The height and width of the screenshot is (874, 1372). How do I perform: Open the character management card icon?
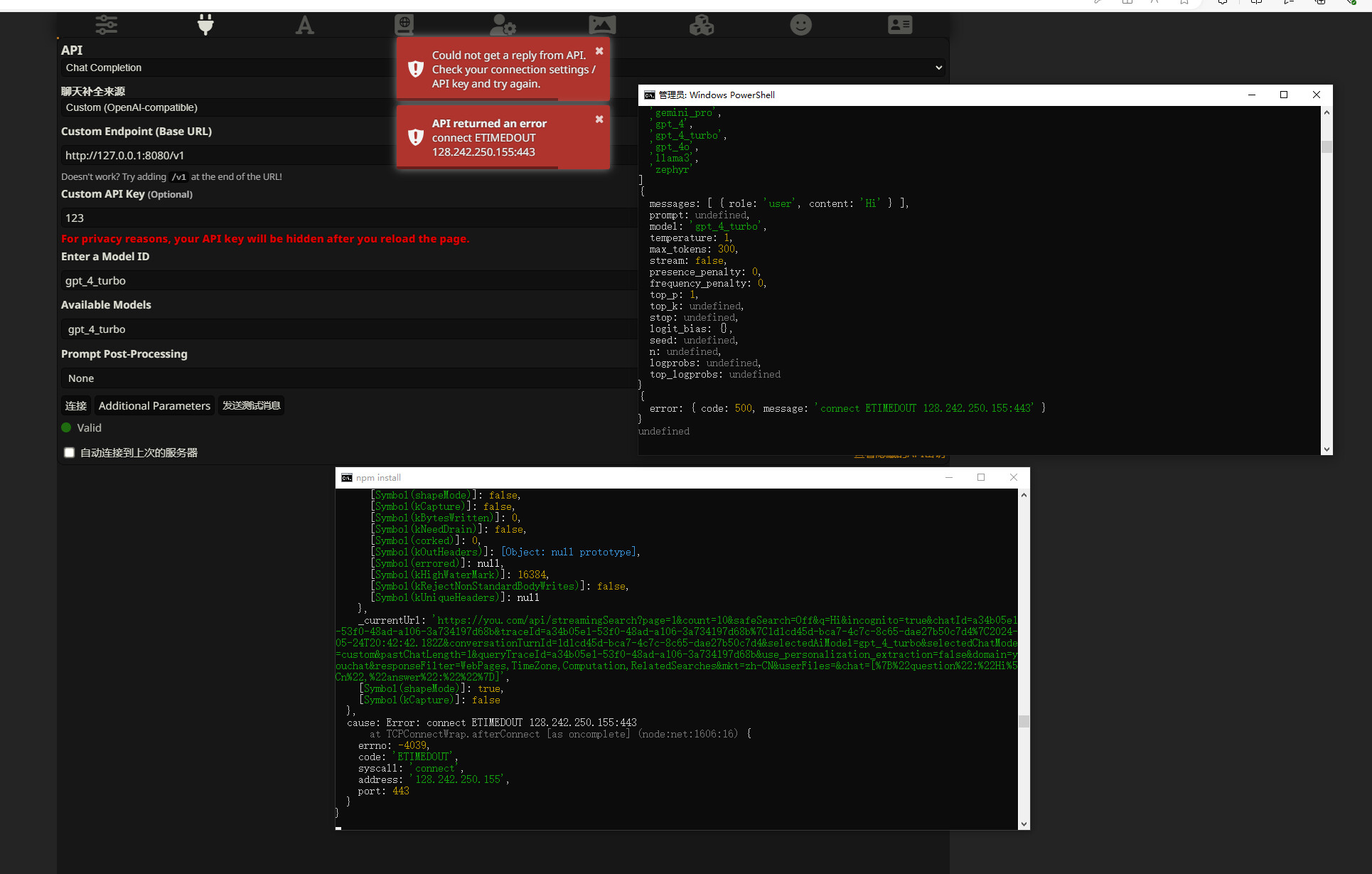pos(899,25)
